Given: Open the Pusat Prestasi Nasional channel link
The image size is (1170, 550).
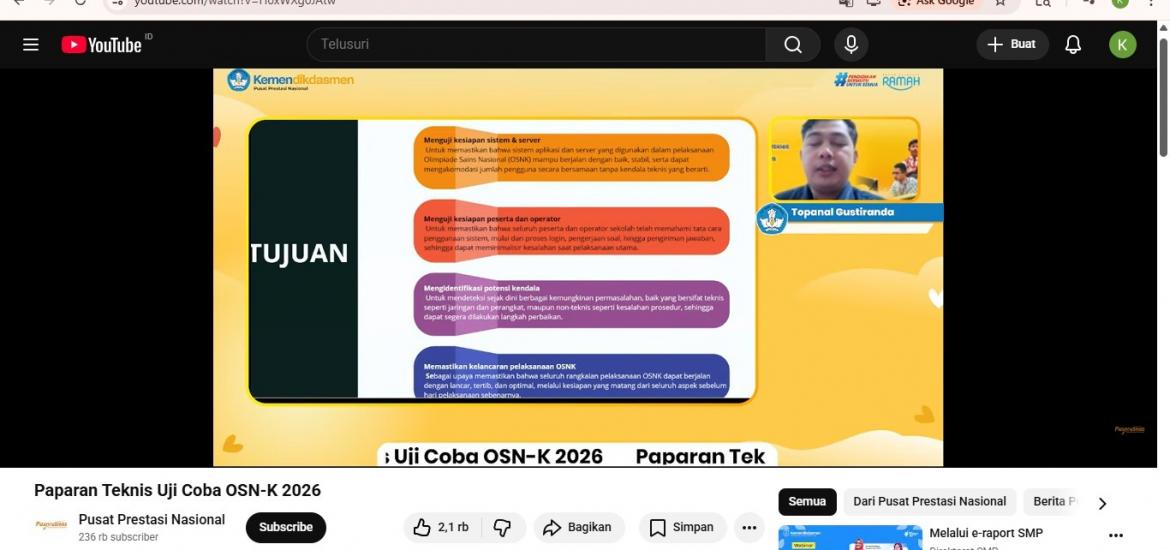Looking at the screenshot, I should (151, 519).
